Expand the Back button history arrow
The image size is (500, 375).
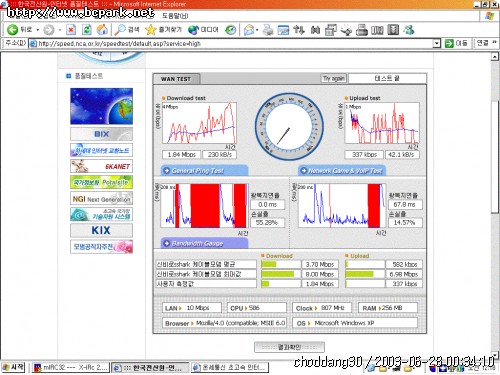pos(38,30)
